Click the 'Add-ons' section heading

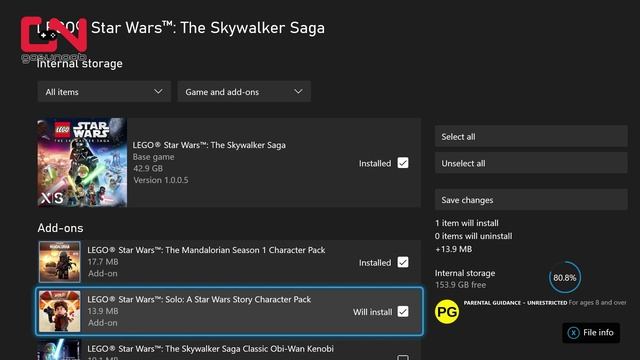60,228
